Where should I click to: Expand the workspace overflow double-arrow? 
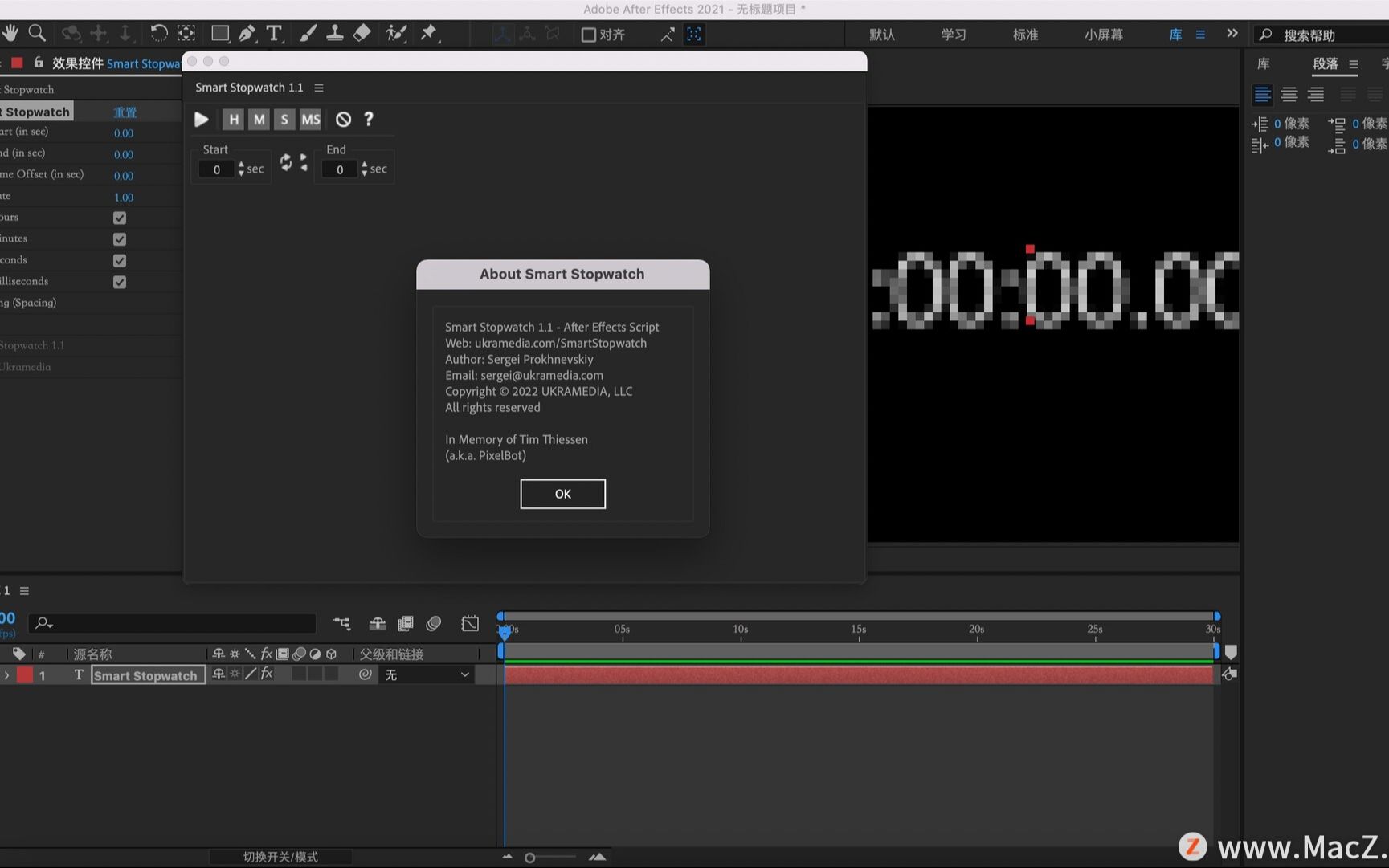1232,34
